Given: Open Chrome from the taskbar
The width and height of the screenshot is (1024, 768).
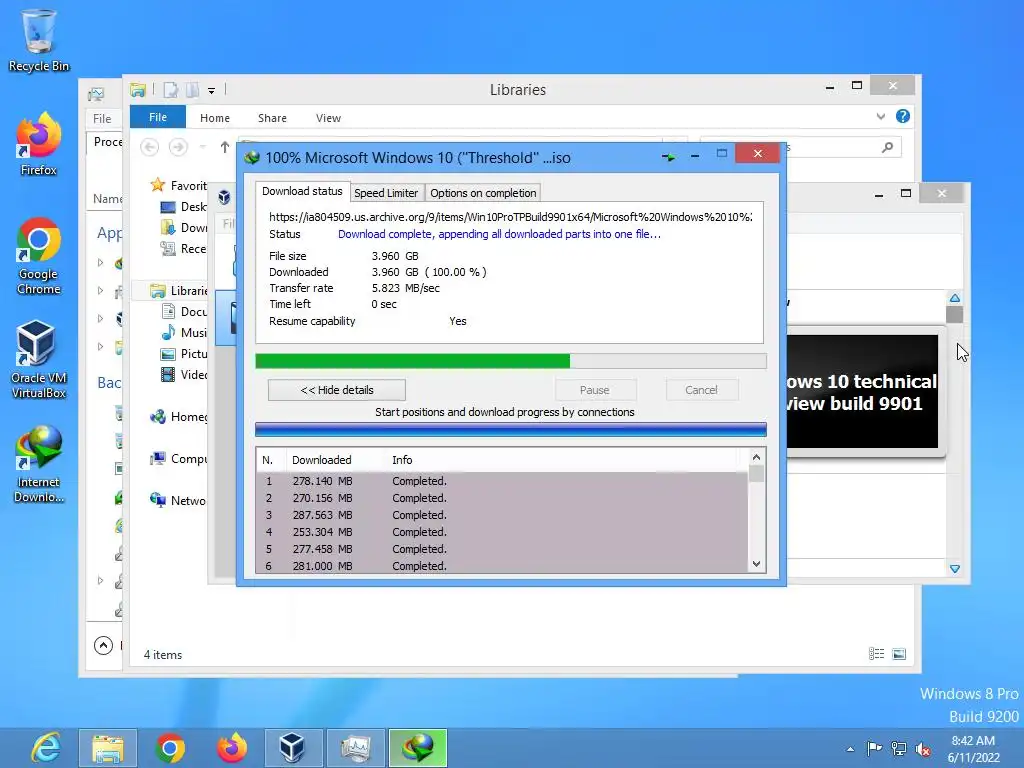Looking at the screenshot, I should point(170,748).
